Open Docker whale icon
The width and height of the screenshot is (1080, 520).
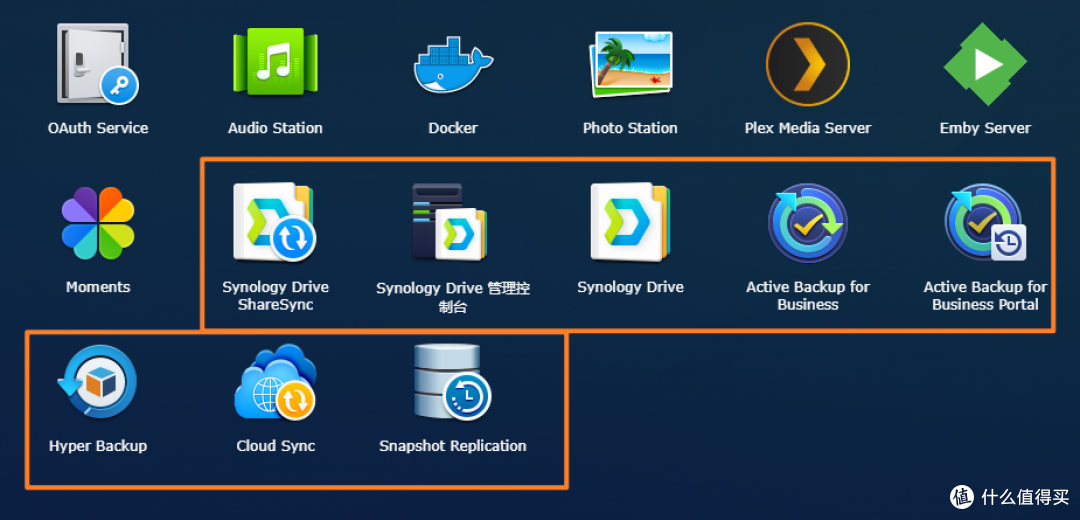pyautogui.click(x=453, y=65)
